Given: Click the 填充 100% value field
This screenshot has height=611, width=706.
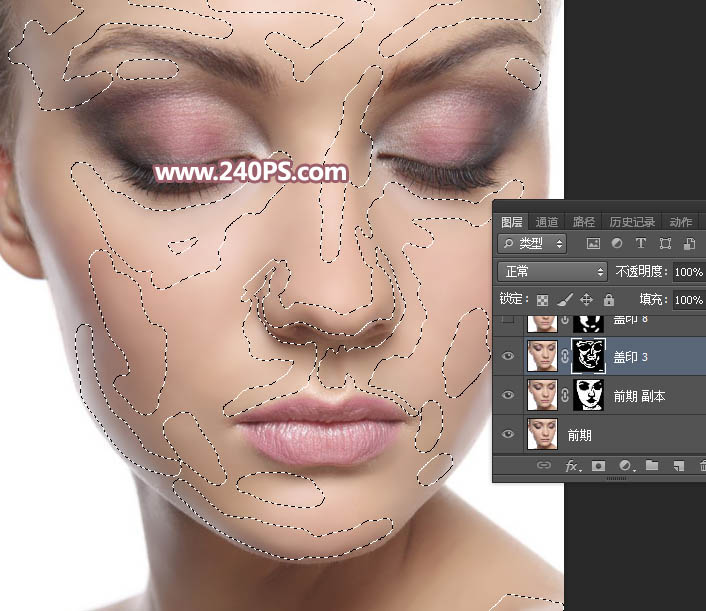Looking at the screenshot, I should 689,300.
